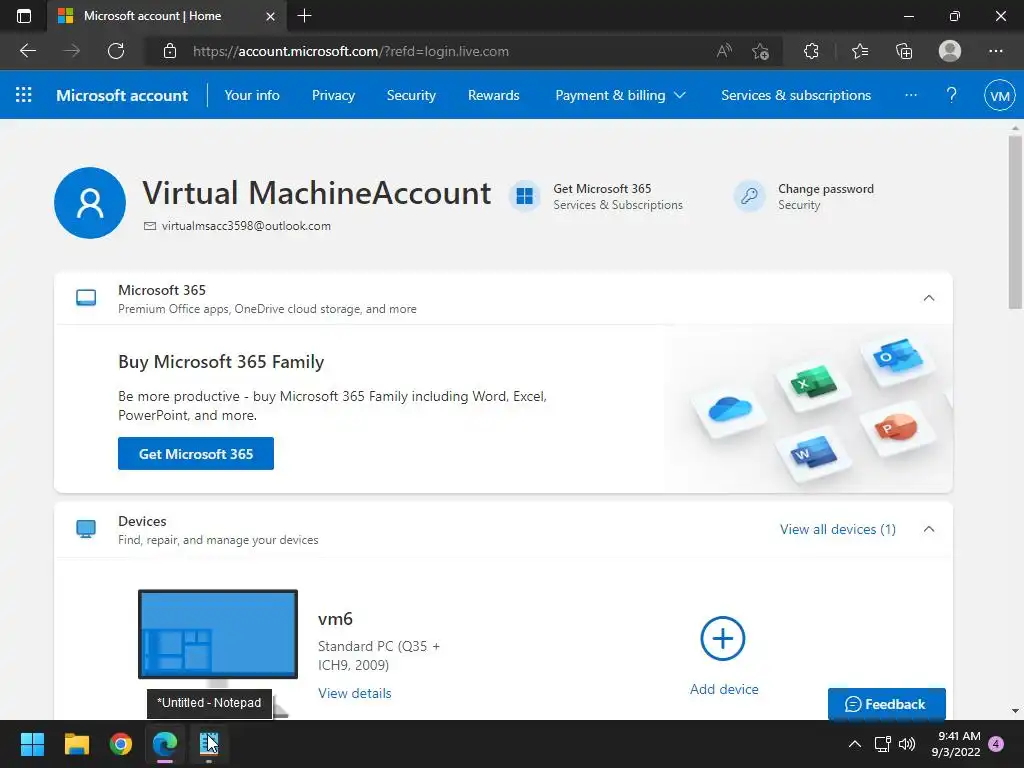Image resolution: width=1024 pixels, height=768 pixels.
Task: Click the large profile picture circle
Action: (x=90, y=203)
